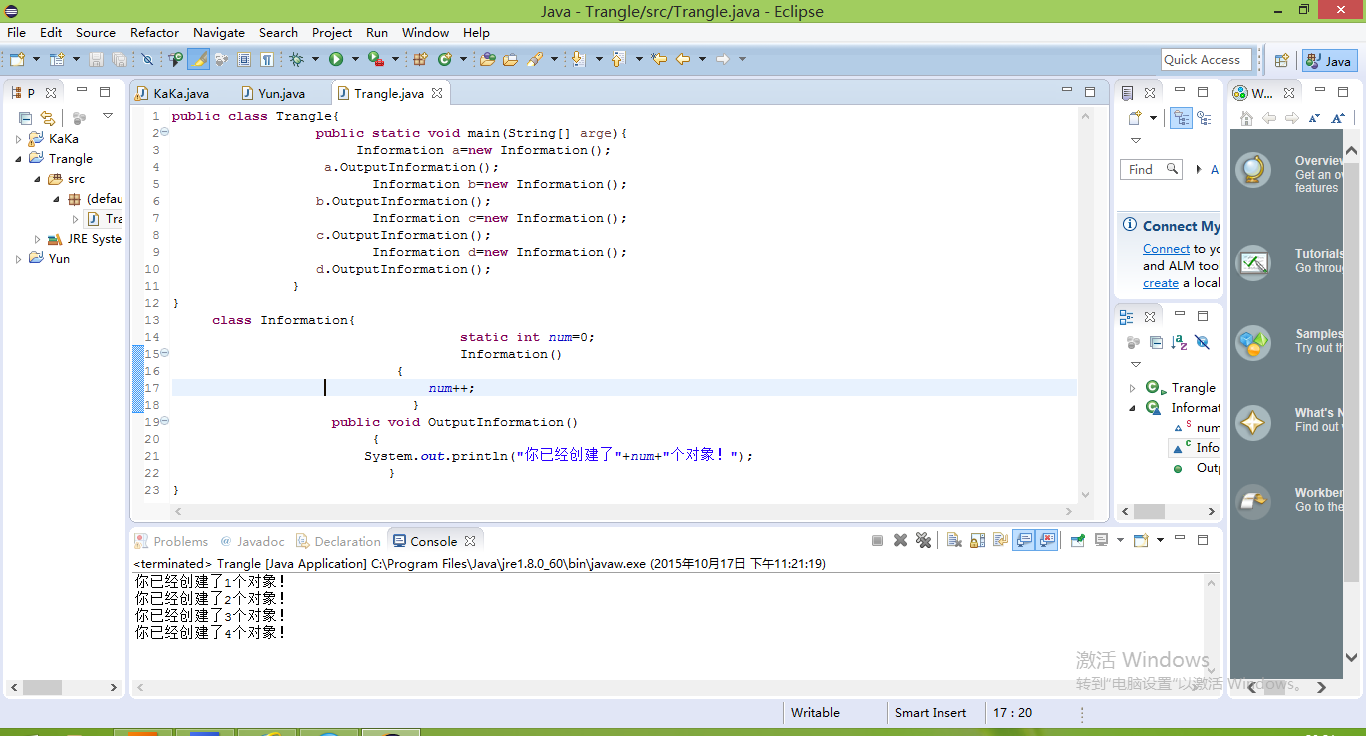Viewport: 1366px width, 736px height.
Task: Click Remove All Terminated Launches icon
Action: point(923,541)
